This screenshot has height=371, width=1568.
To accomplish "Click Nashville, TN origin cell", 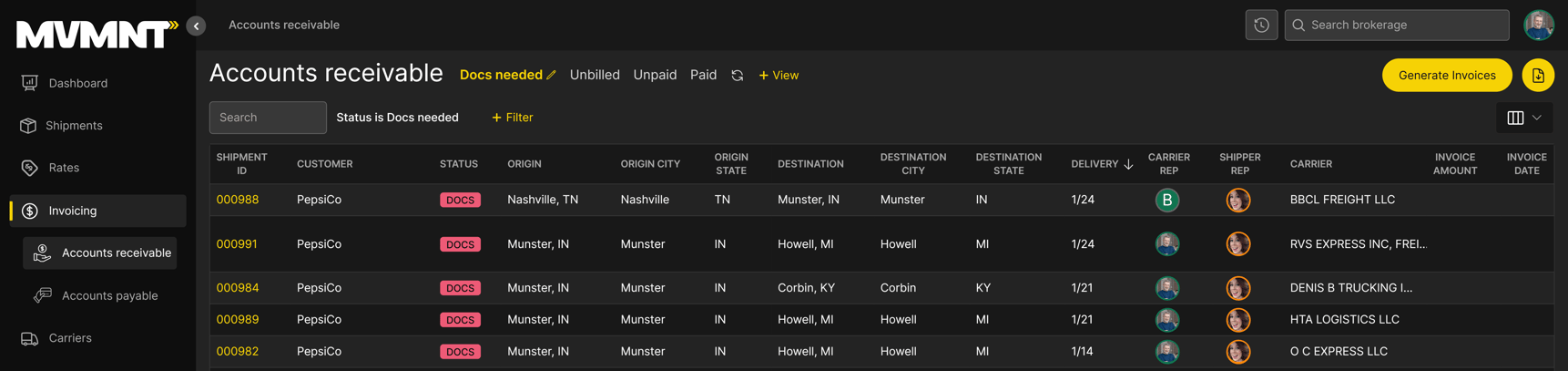I will pos(543,200).
